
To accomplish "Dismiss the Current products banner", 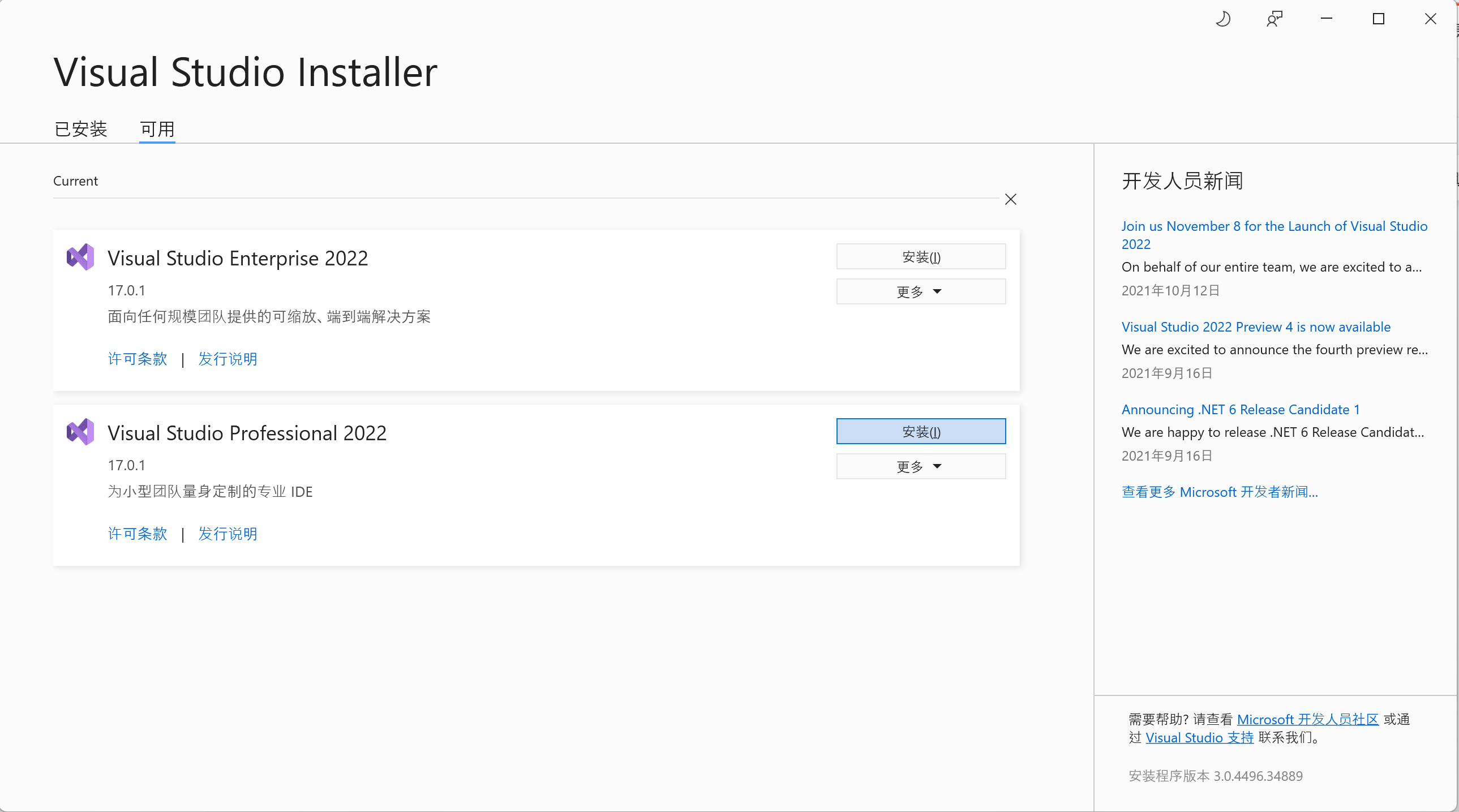I will 1011,199.
